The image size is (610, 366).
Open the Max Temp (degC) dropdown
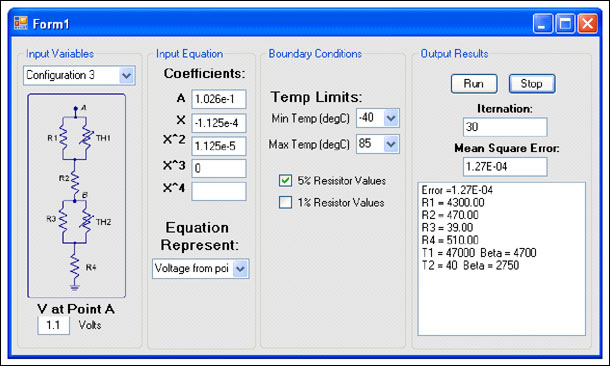coord(391,144)
